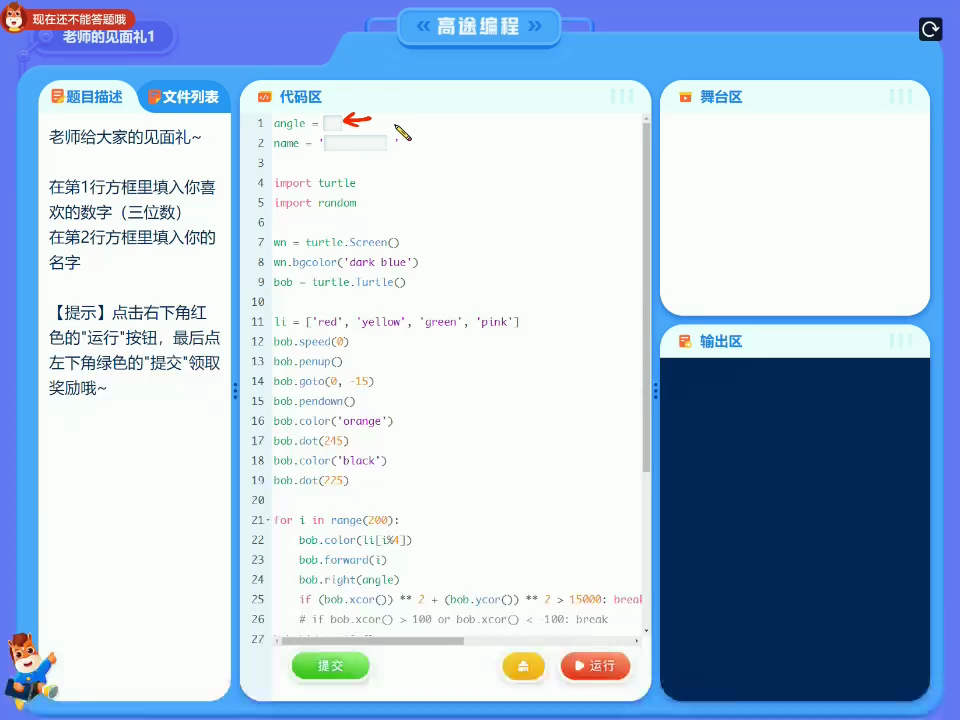Click the wn.bgcolor('dark blue') line
The height and width of the screenshot is (720, 960).
click(x=346, y=262)
